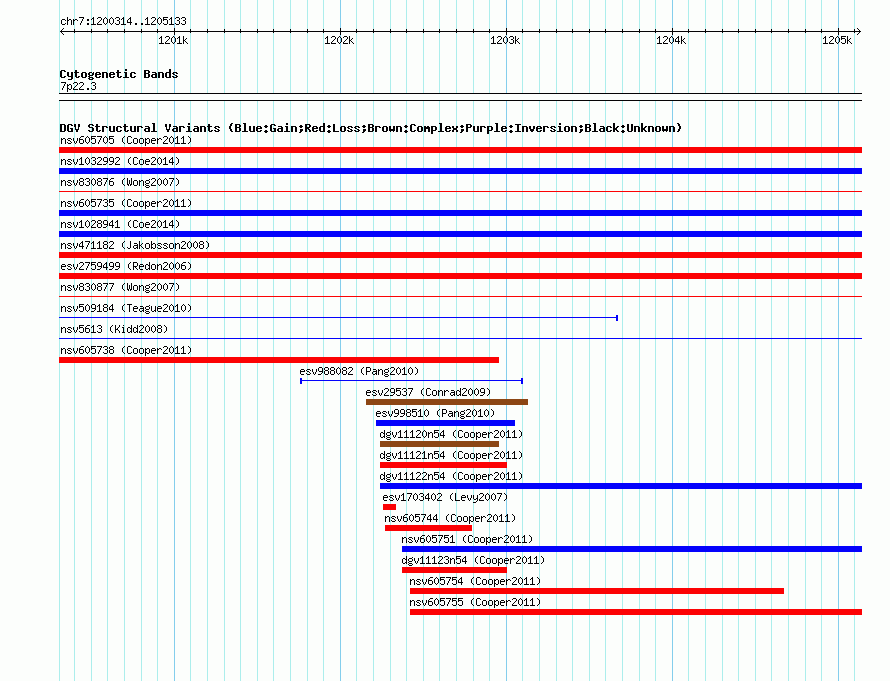Select the red bar under esv2759499
890x681 pixels.
(460, 276)
